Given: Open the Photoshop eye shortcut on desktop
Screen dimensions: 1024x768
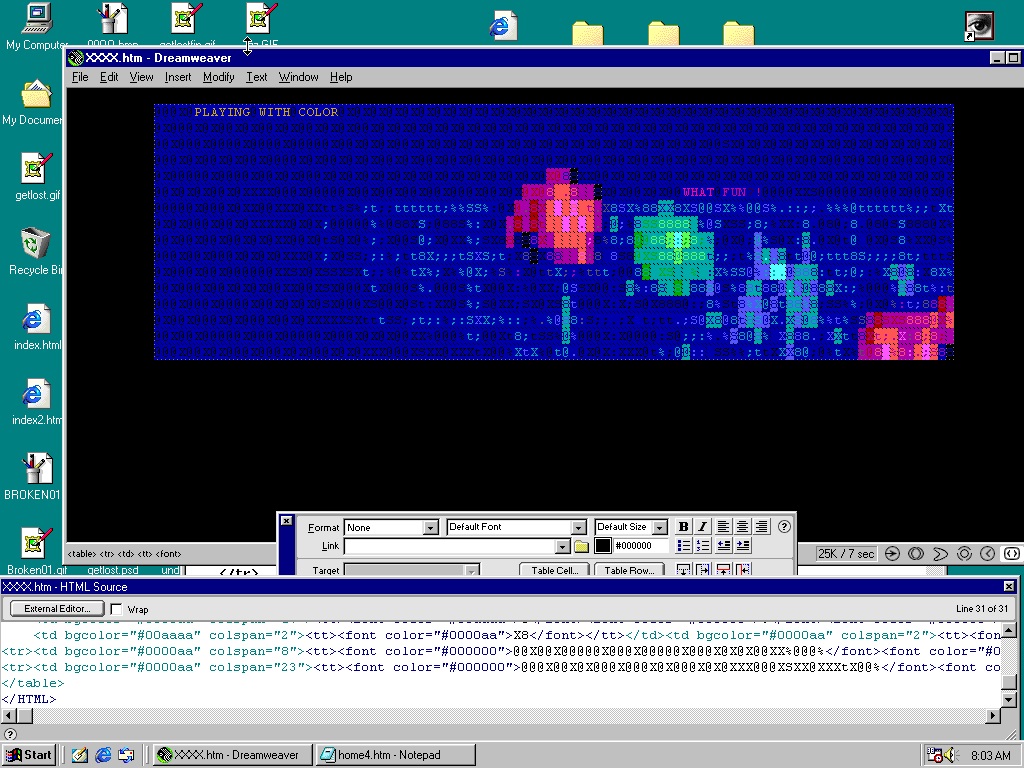Looking at the screenshot, I should [x=980, y=26].
